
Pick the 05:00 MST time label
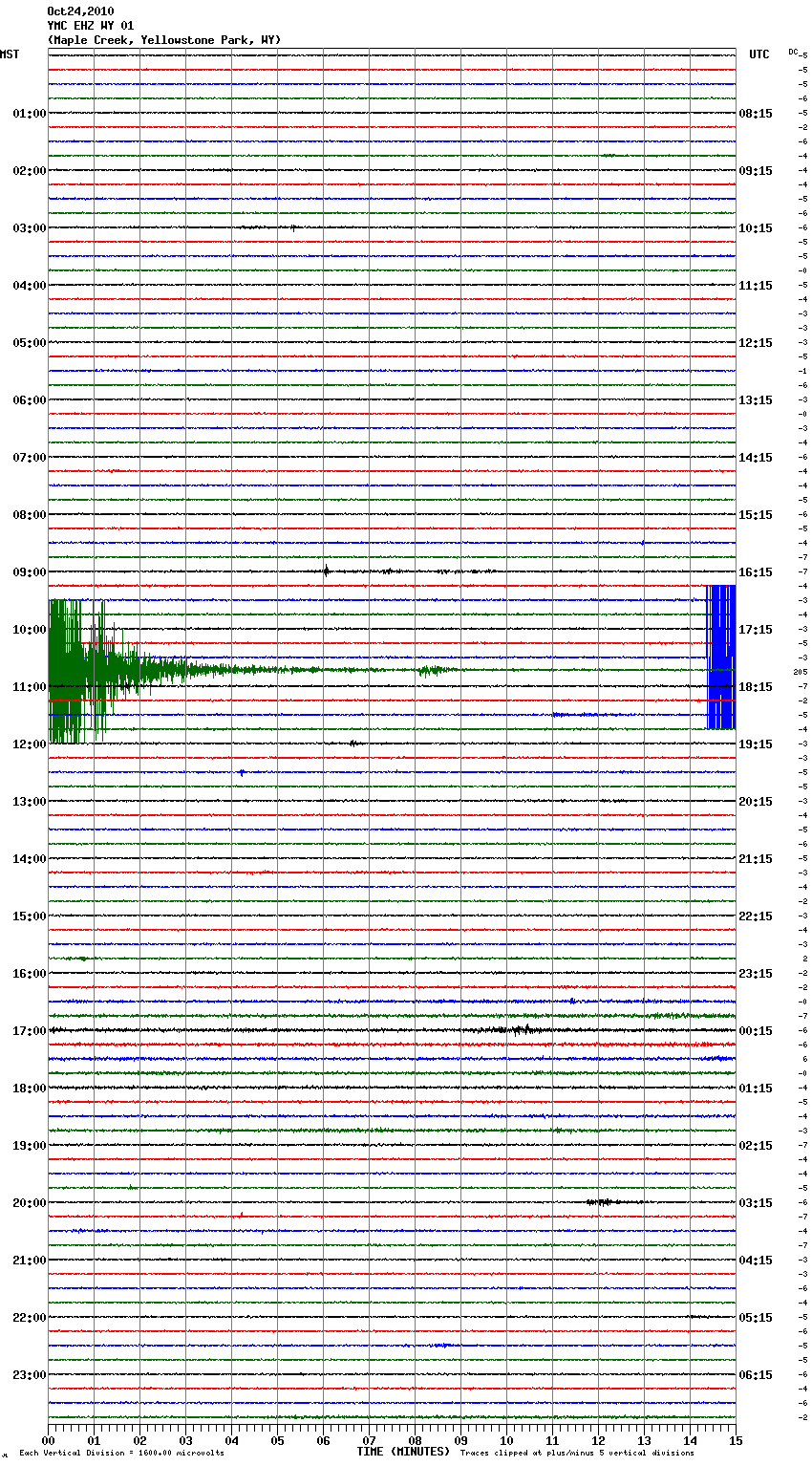(29, 343)
